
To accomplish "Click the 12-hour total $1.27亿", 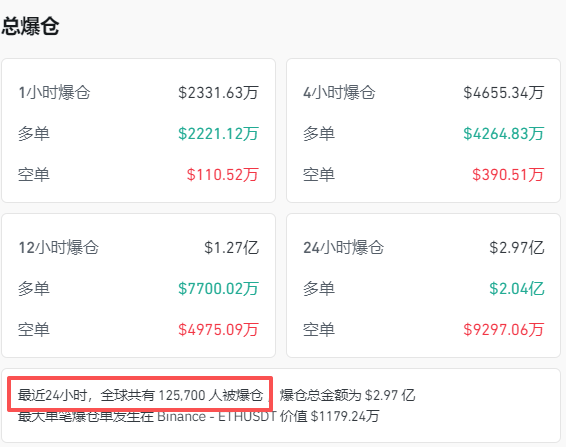I will click(x=231, y=248).
